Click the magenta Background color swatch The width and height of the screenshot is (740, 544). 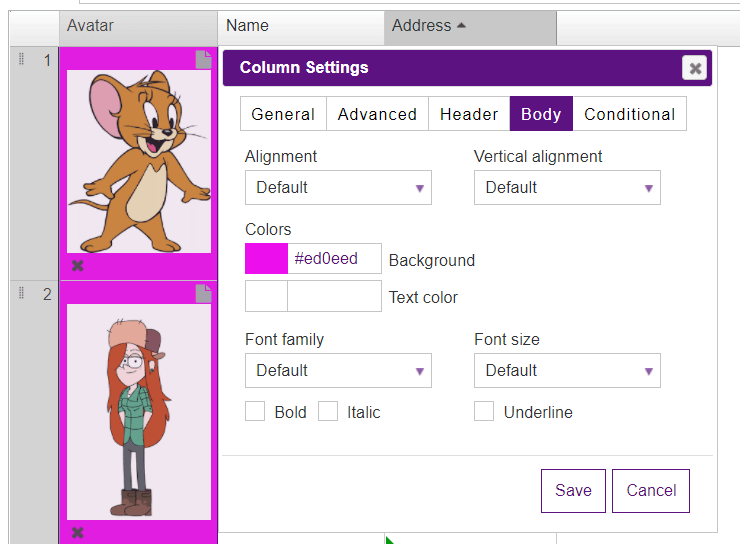266,259
